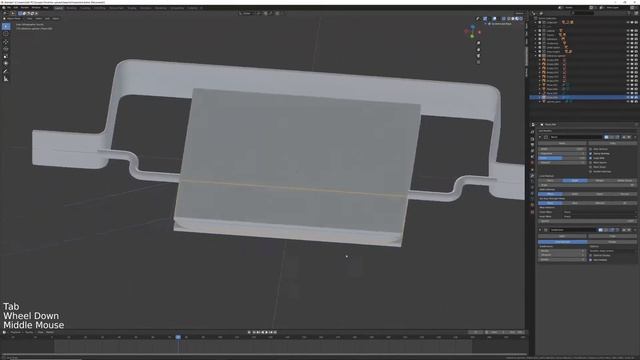The image size is (640, 360).
Task: Click the viewport pan hand icon
Action: click(478, 49)
